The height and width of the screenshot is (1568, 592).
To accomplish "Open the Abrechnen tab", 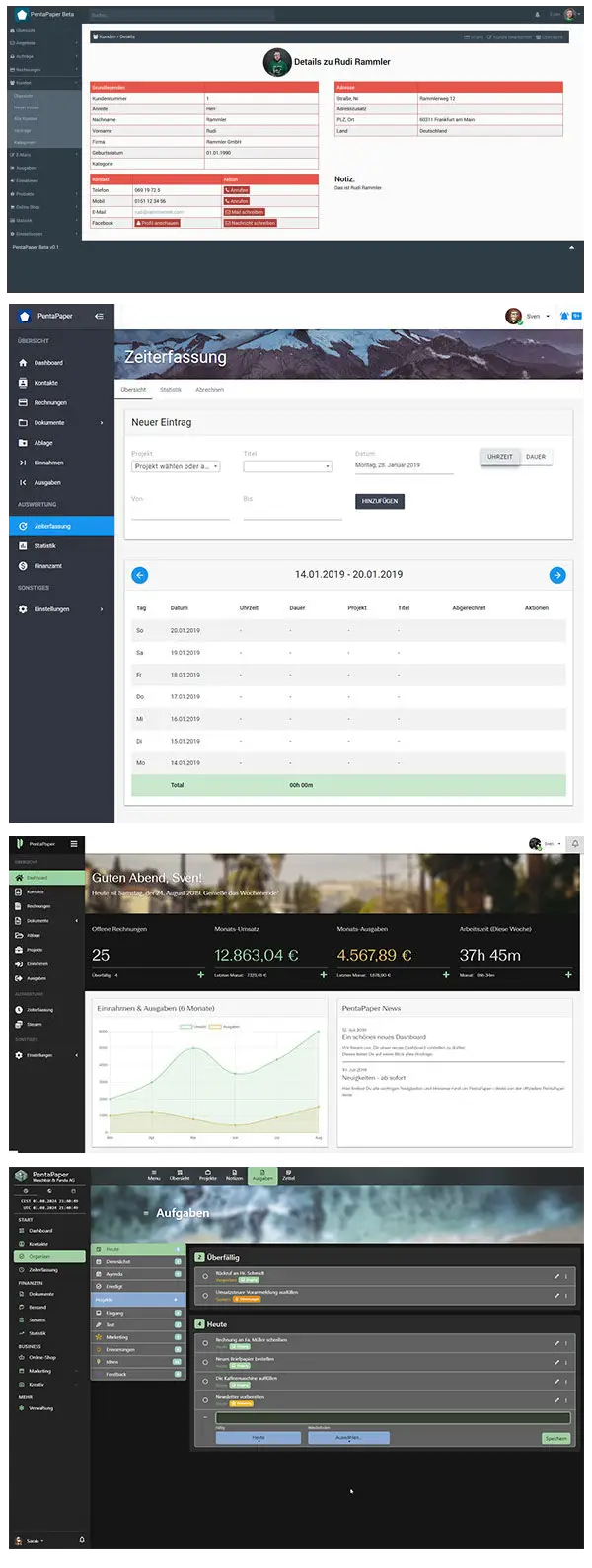I will [209, 390].
